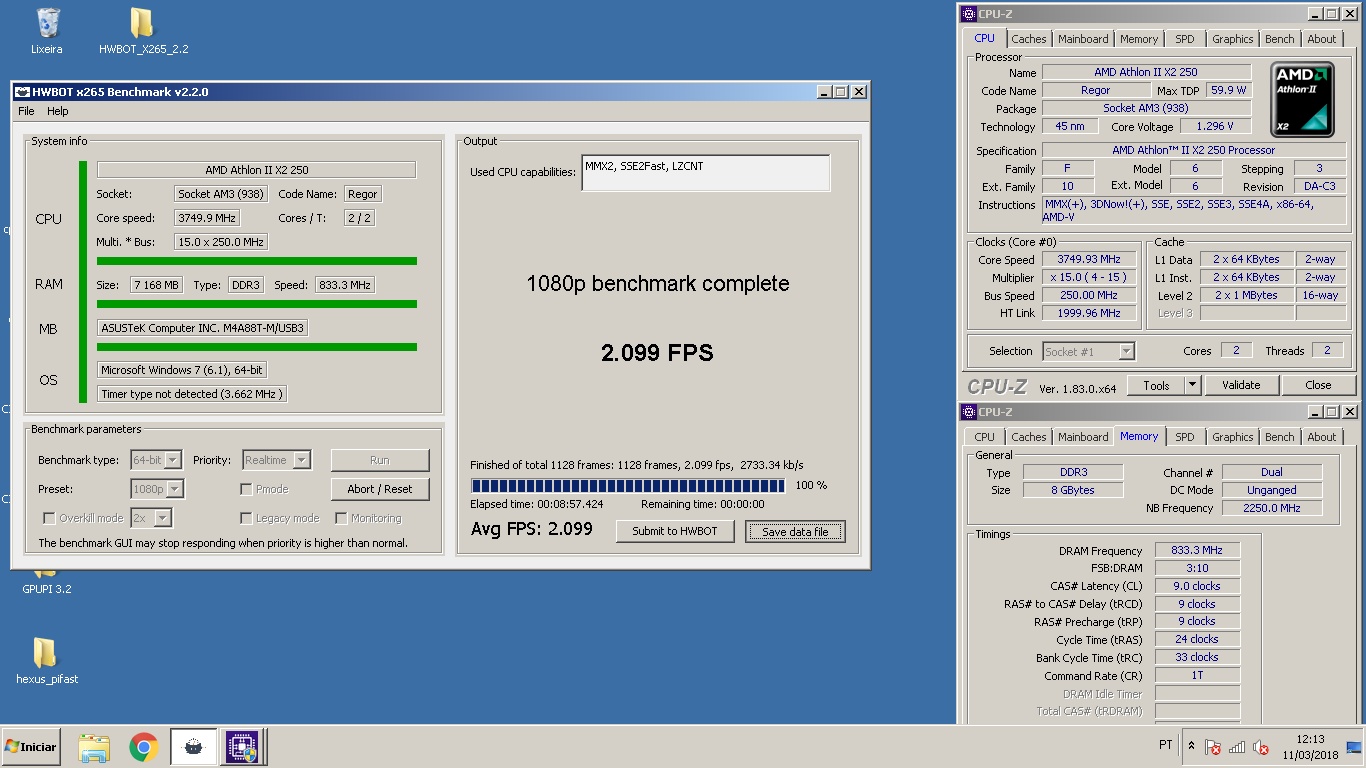The image size is (1366, 768).
Task: Click the DRAM Frequency 833.3 MHz value
Action: coord(1197,550)
